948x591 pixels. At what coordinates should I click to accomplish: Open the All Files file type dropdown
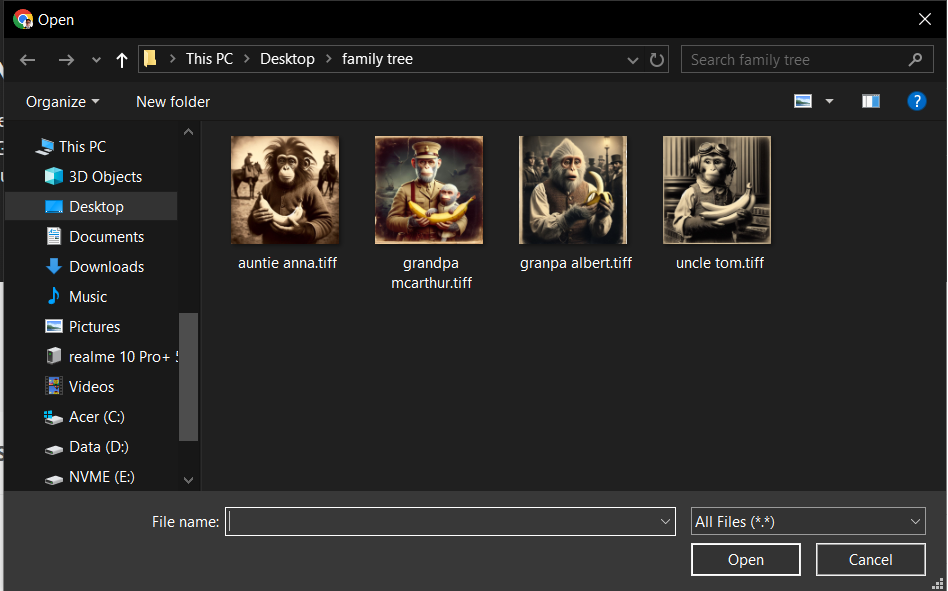808,521
